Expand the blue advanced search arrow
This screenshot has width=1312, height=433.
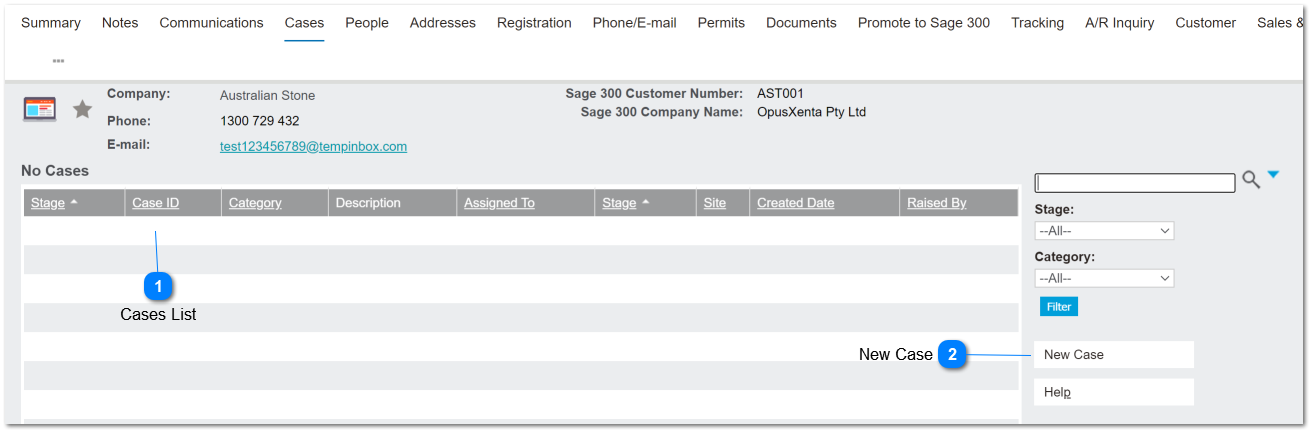(1273, 175)
